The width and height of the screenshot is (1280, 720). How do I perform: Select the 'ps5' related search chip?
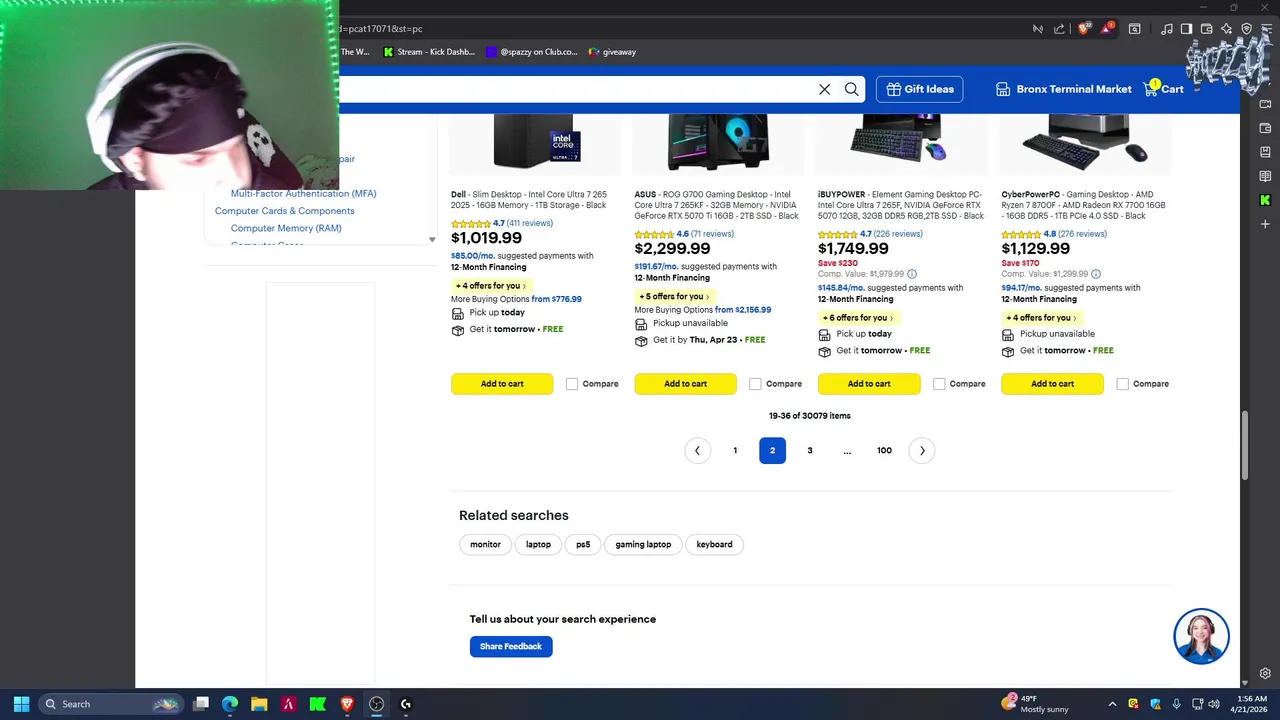583,545
